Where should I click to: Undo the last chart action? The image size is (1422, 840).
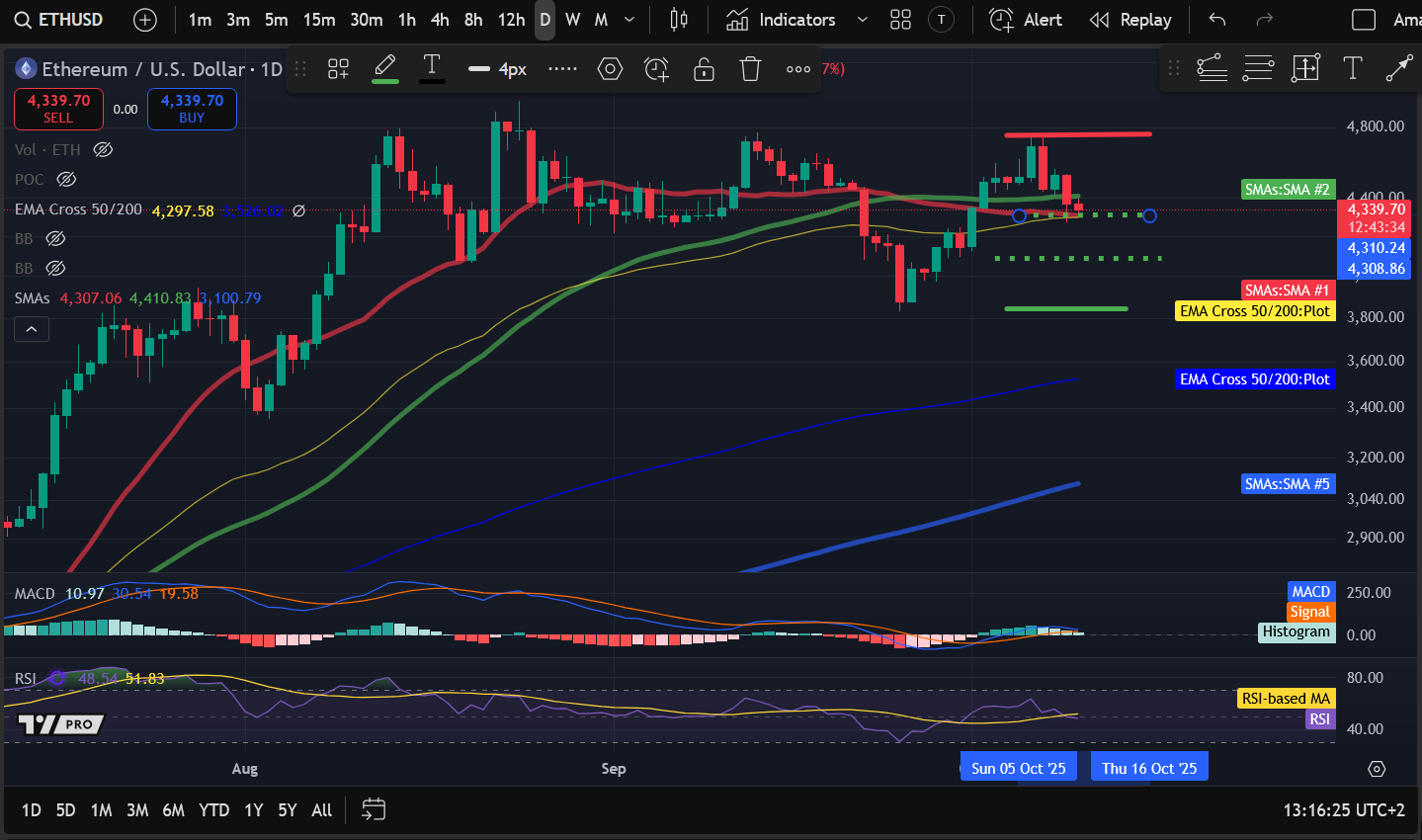tap(1217, 20)
